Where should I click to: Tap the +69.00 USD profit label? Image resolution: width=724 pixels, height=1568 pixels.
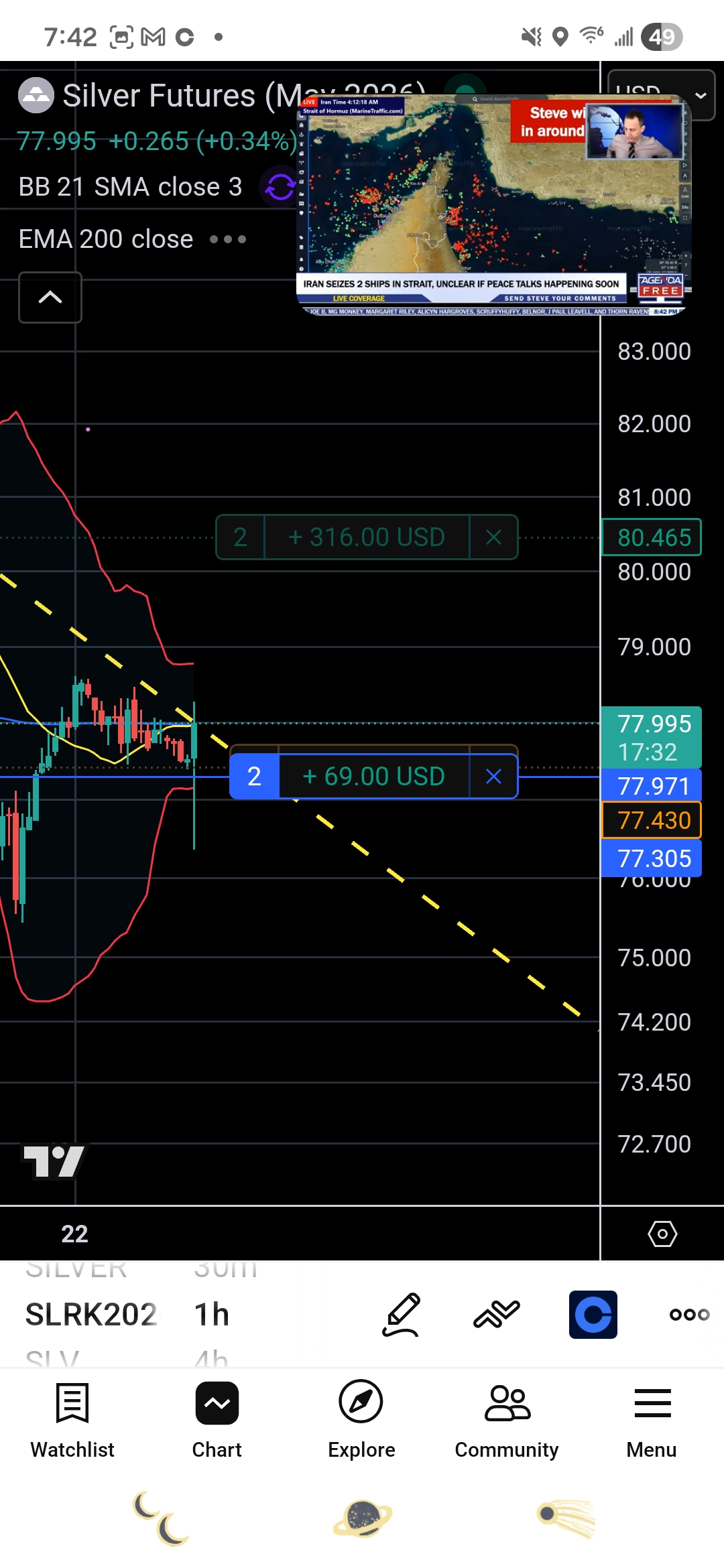pos(374,777)
